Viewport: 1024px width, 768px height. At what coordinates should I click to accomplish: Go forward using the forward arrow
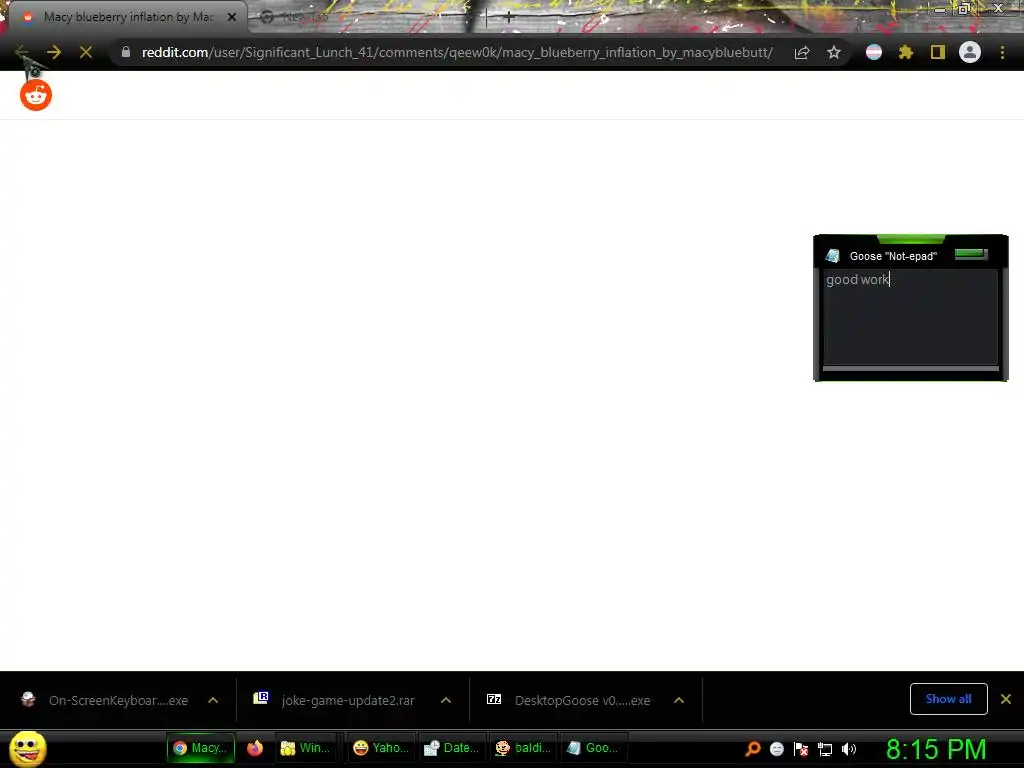(54, 52)
